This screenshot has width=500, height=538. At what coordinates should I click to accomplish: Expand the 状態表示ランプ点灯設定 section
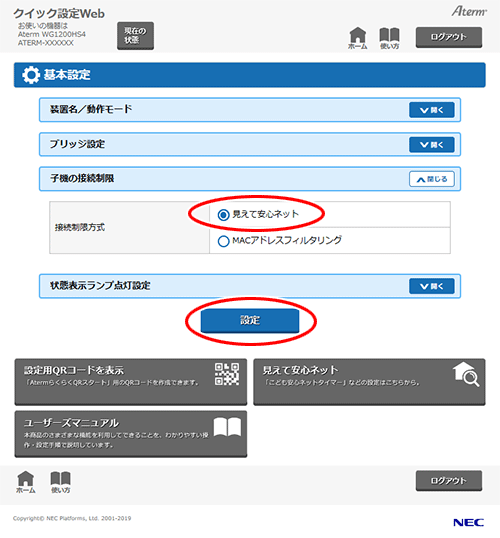pyautogui.click(x=432, y=286)
